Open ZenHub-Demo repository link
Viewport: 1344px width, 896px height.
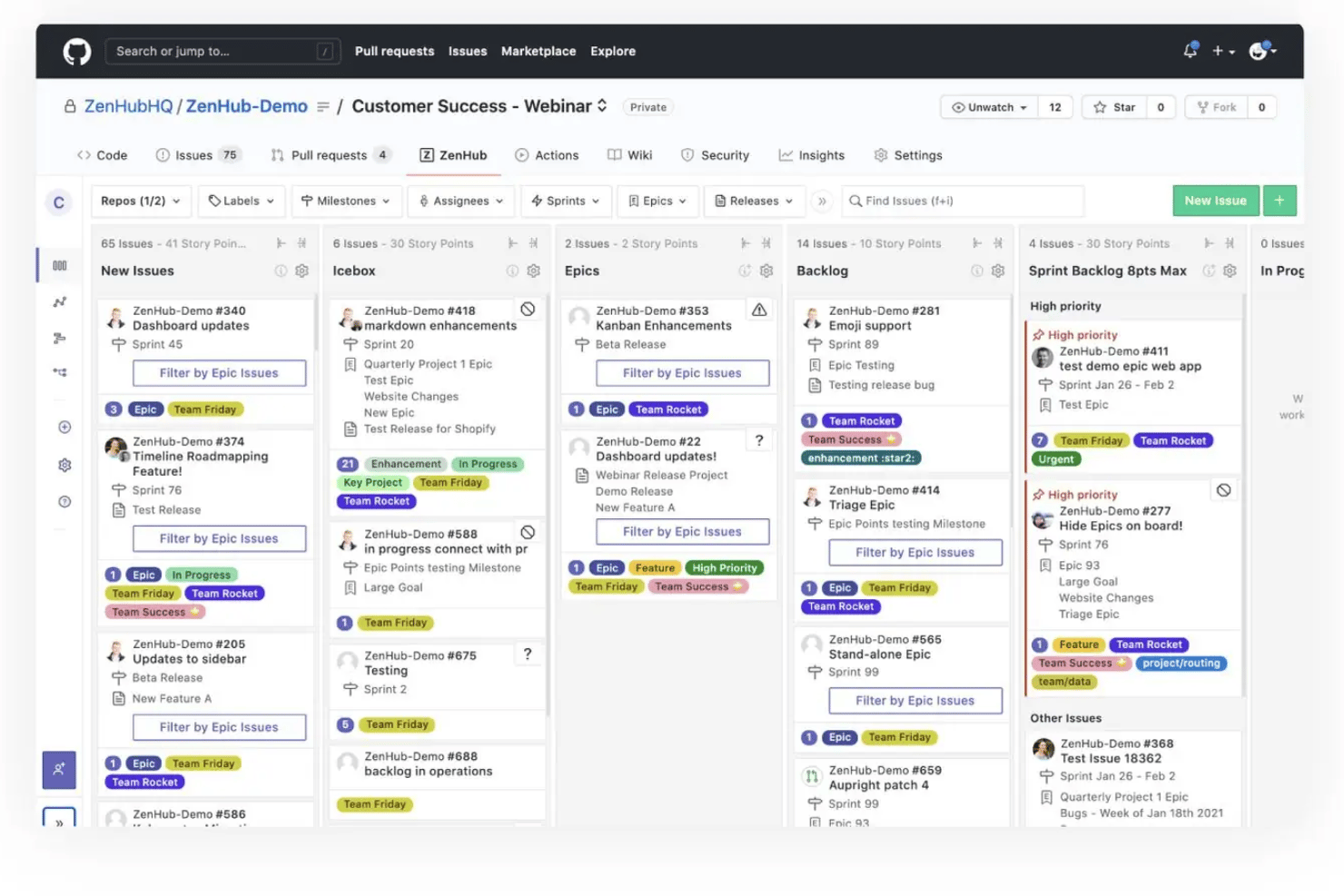click(x=246, y=106)
